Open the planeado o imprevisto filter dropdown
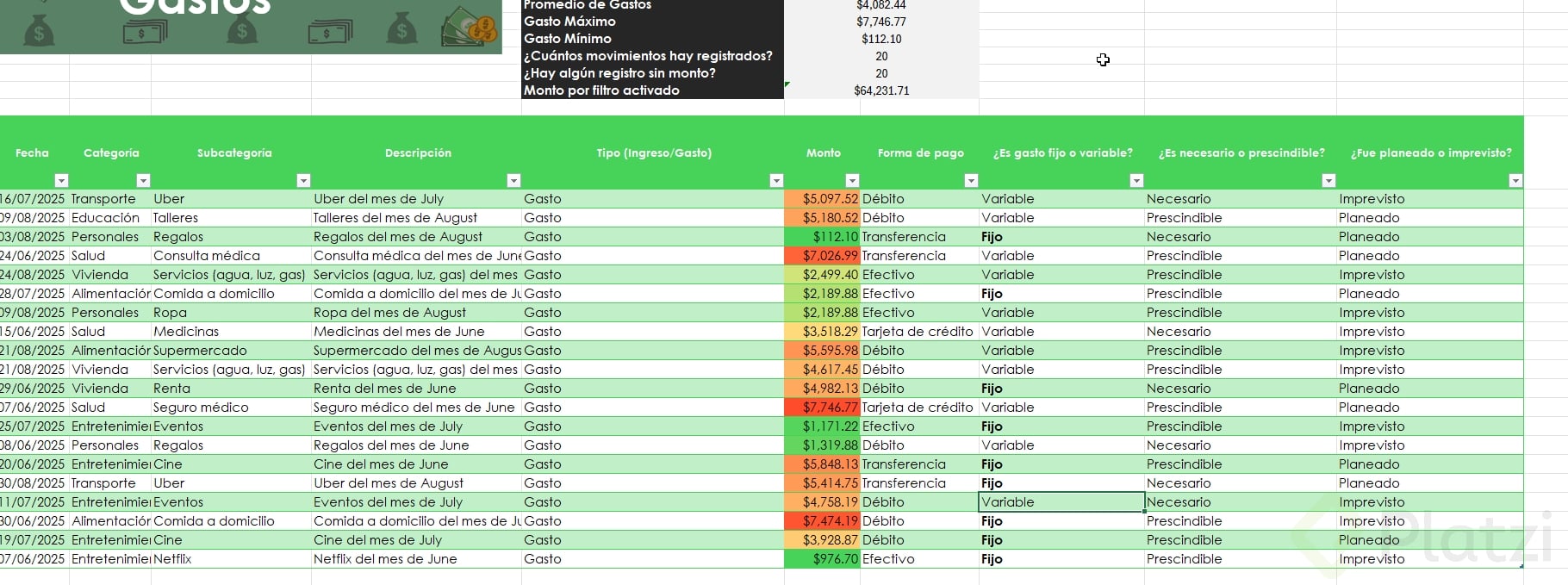The height and width of the screenshot is (585, 1568). 1515,180
